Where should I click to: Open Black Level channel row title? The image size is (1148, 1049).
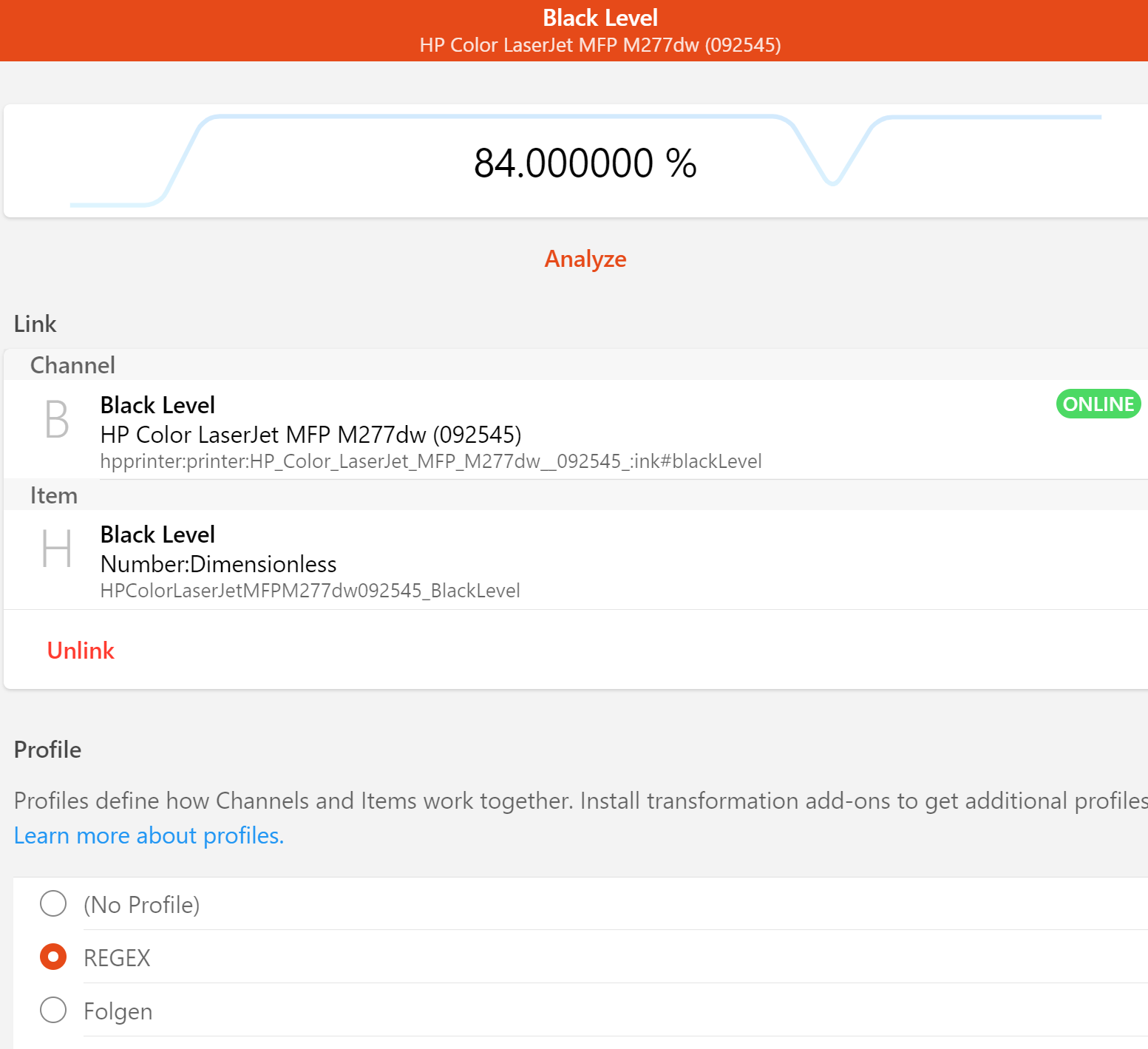pos(157,405)
